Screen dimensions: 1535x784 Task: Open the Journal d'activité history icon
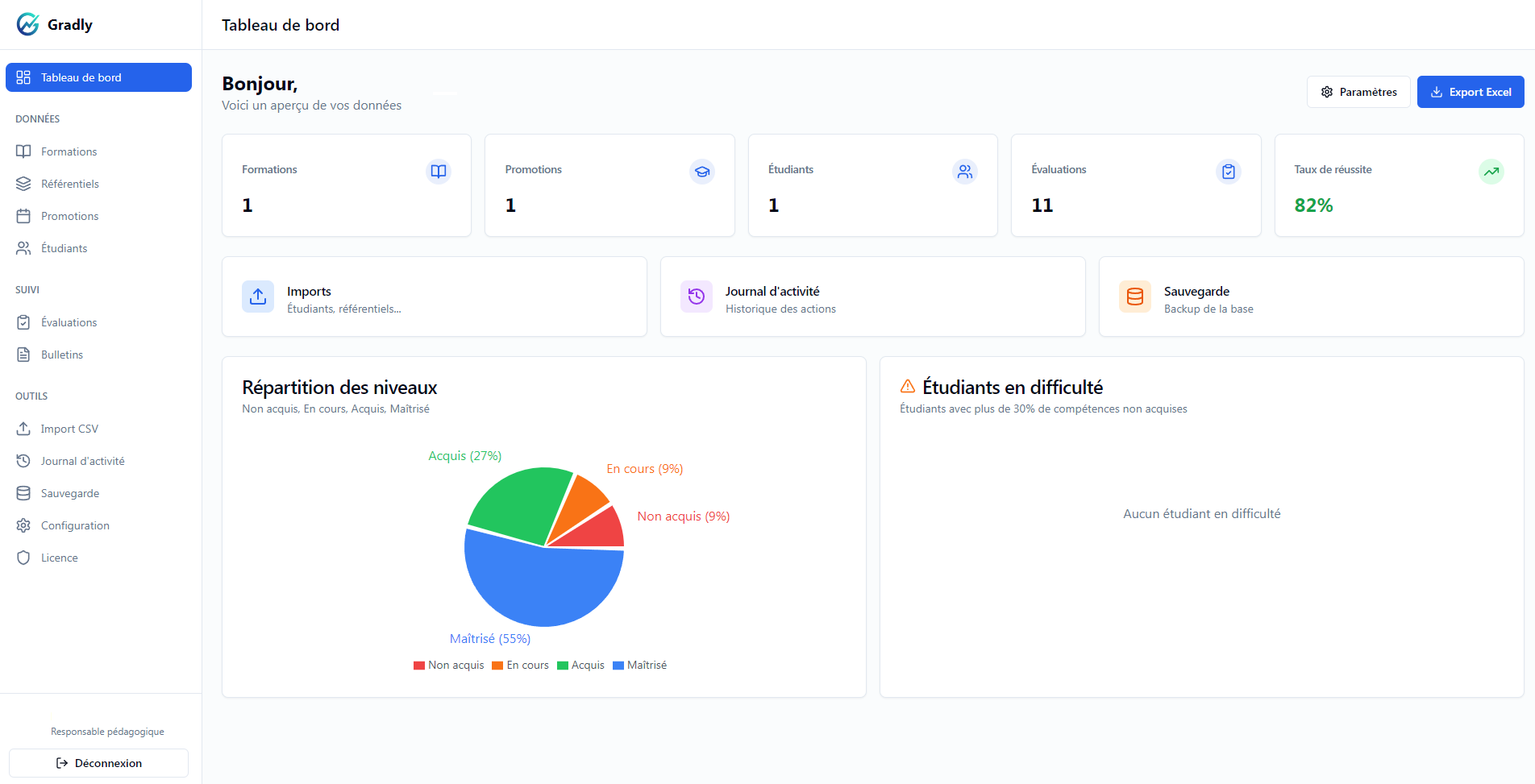coord(23,460)
